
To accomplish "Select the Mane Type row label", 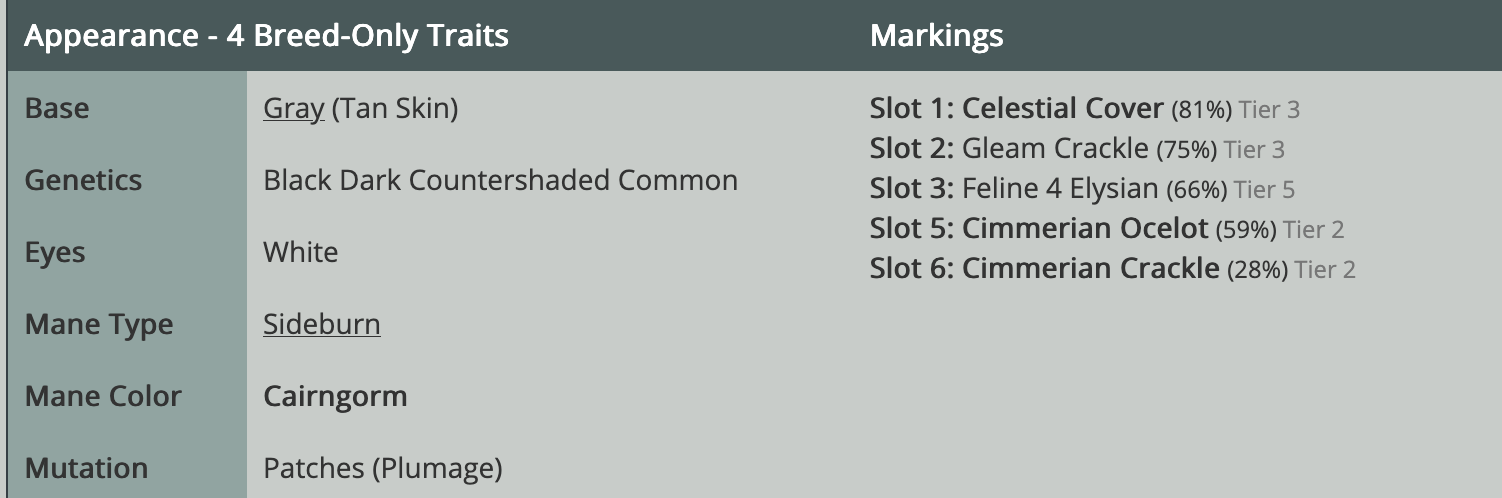I will point(99,324).
